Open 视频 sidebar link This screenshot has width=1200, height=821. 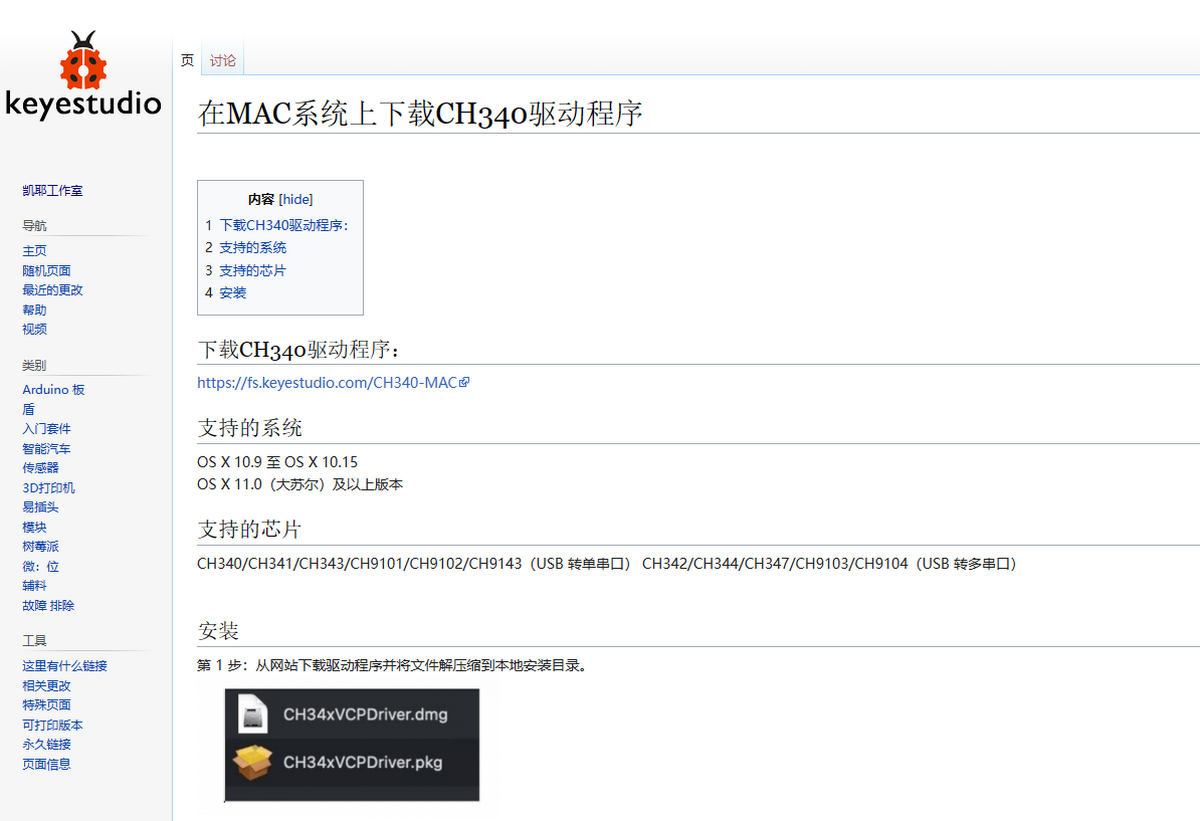tap(35, 329)
